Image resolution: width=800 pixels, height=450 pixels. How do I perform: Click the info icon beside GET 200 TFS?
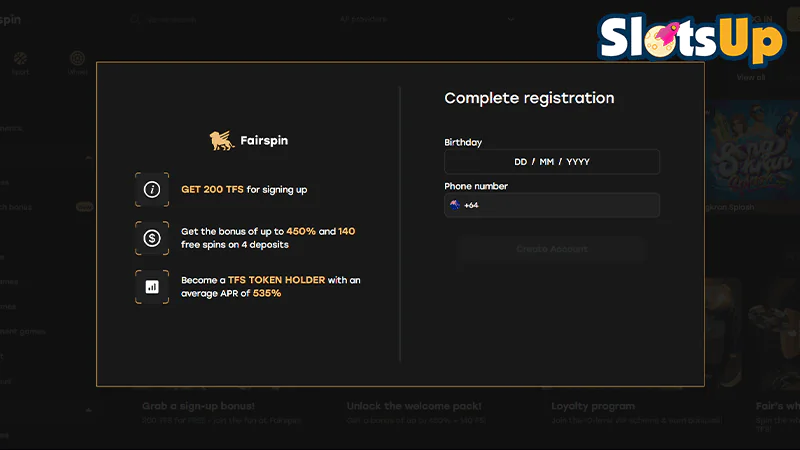[x=152, y=189]
